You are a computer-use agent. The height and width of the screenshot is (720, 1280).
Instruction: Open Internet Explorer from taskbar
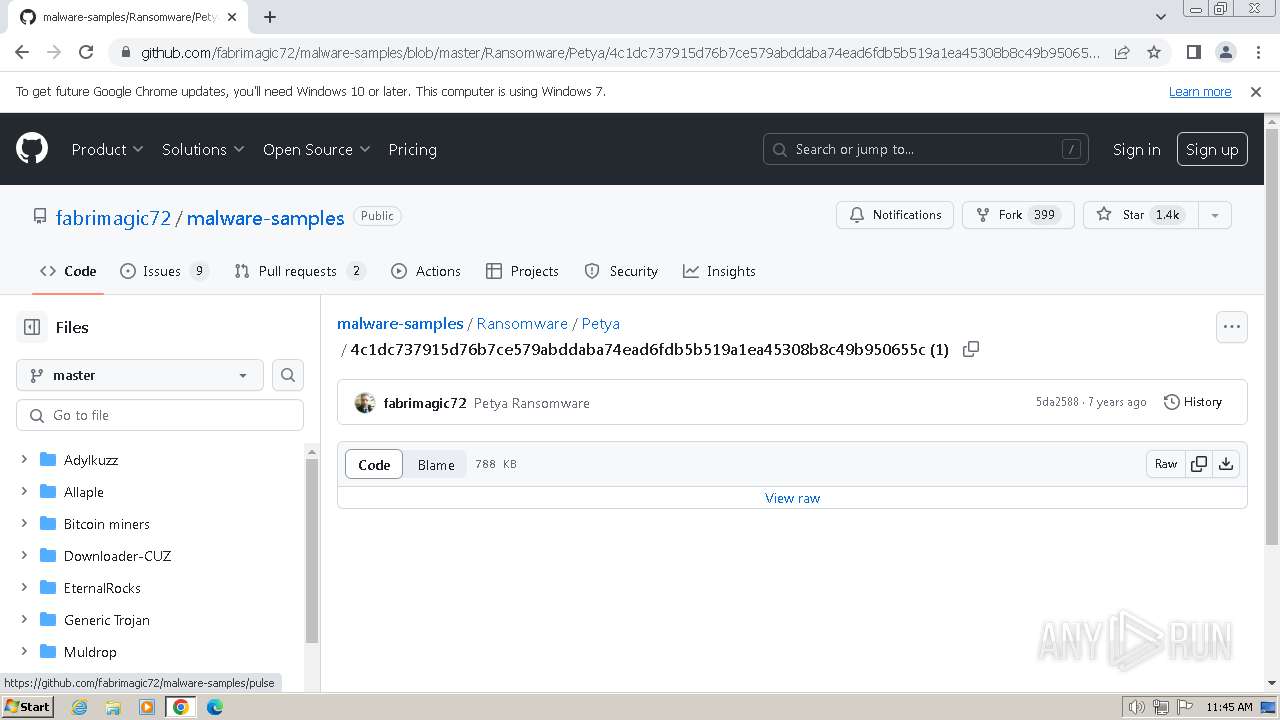(80, 707)
